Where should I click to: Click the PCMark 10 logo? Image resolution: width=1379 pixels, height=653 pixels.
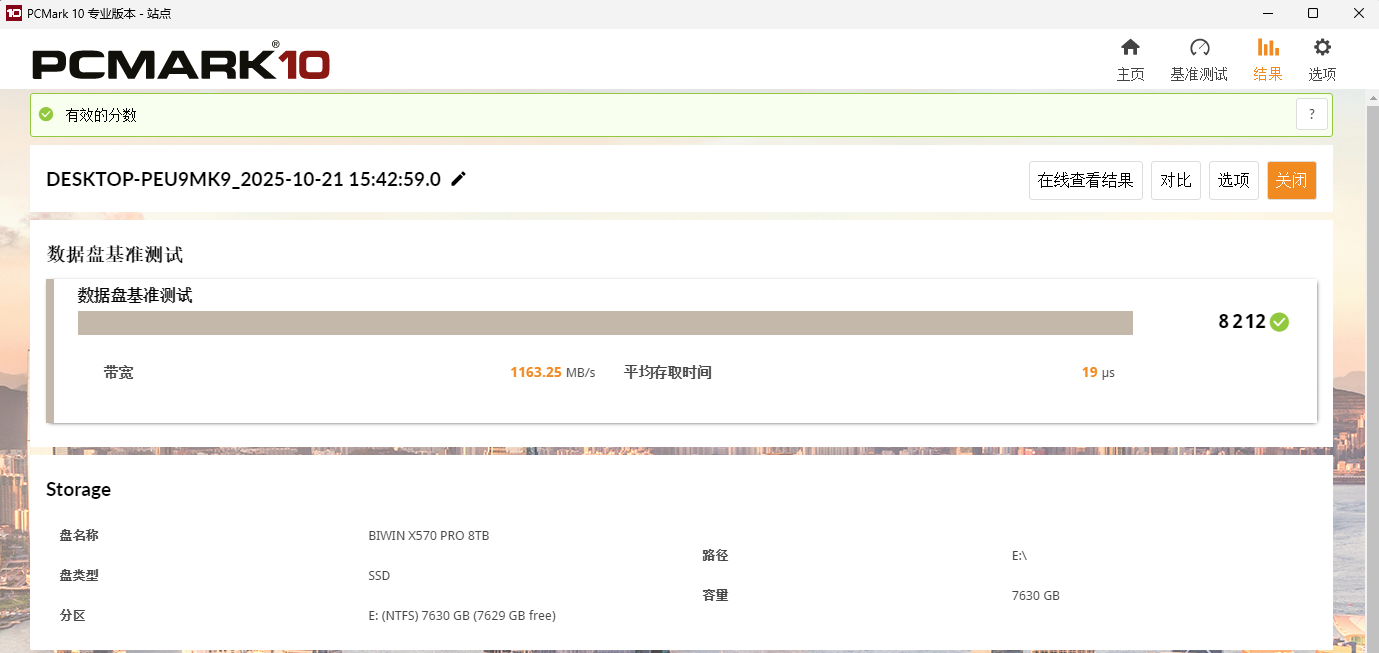click(x=181, y=64)
